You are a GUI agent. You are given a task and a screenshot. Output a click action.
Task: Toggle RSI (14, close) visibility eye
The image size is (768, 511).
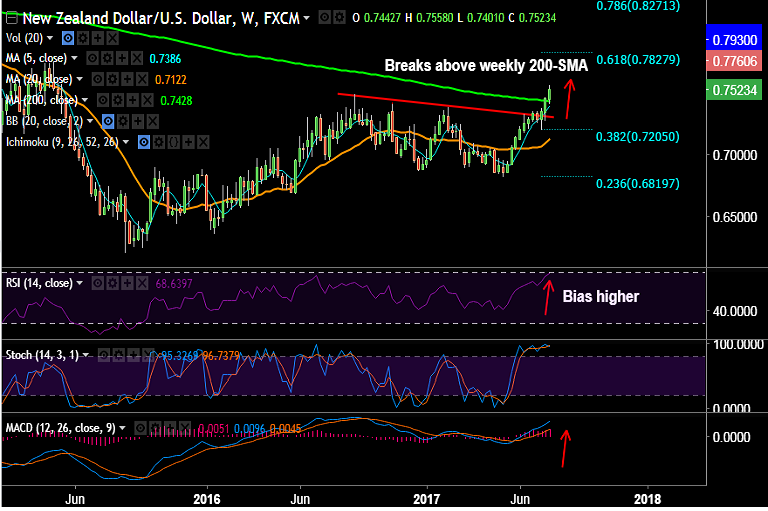coord(98,283)
